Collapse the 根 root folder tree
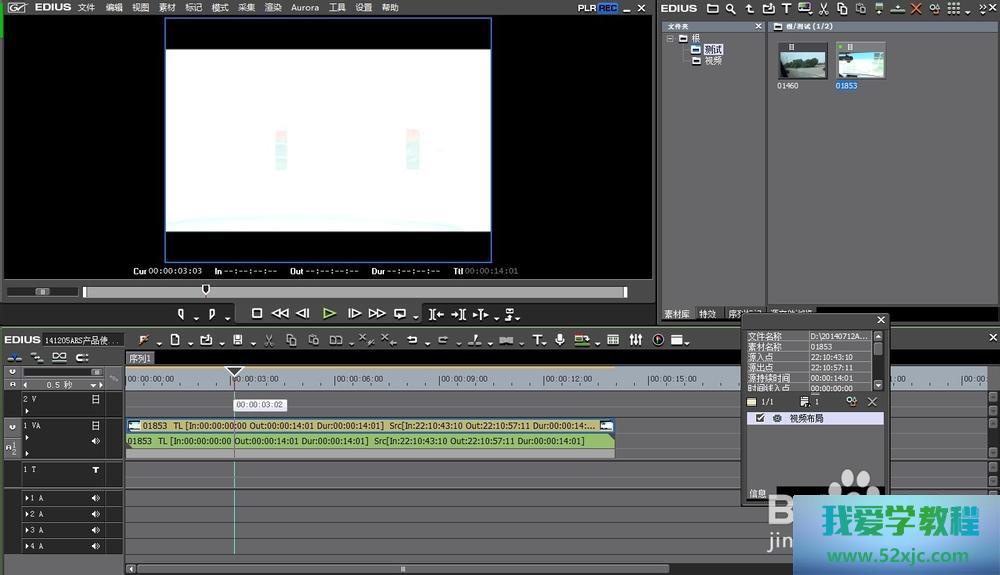1000x575 pixels. (x=672, y=38)
